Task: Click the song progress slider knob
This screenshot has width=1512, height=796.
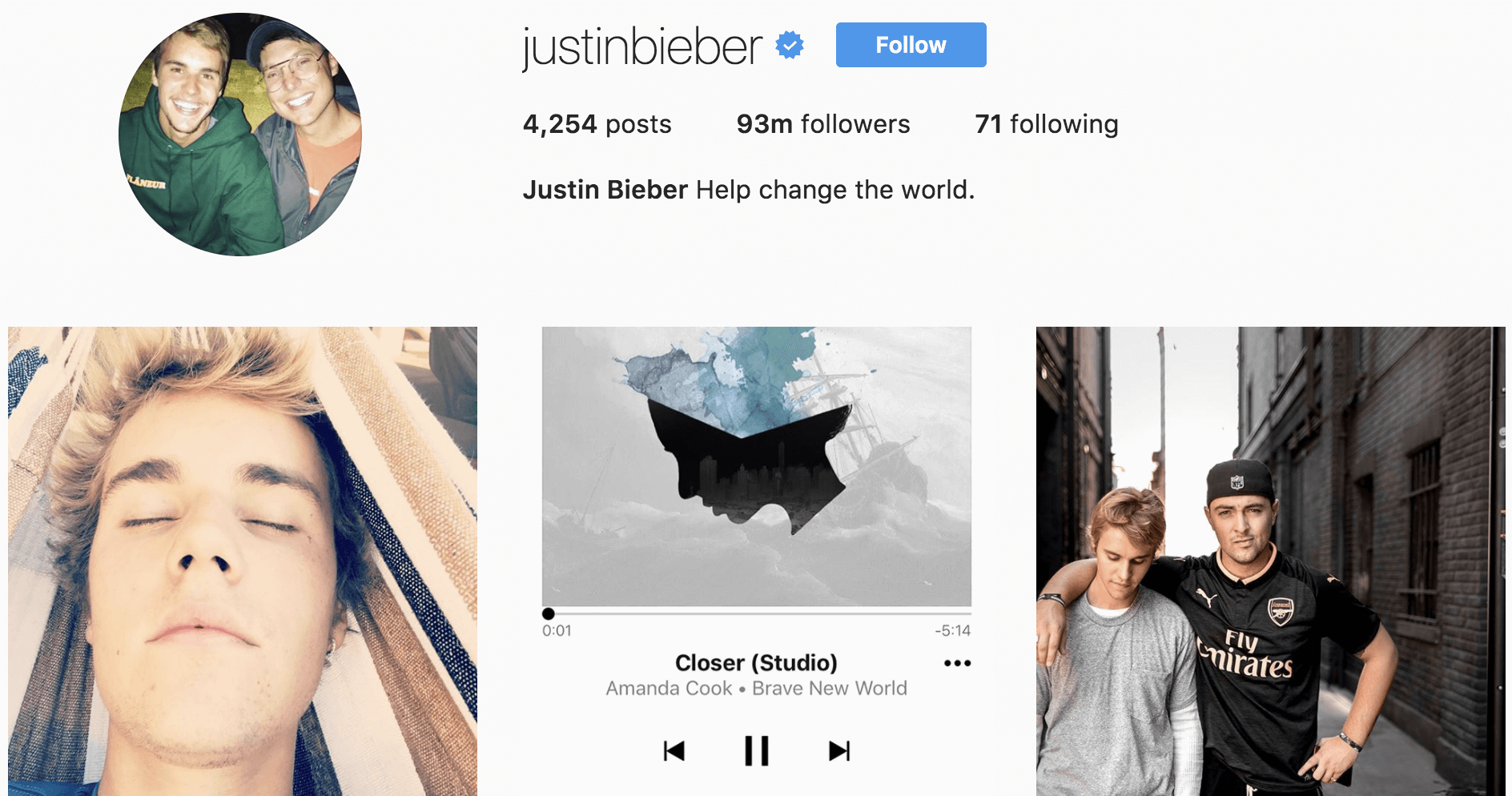Action: [549, 614]
